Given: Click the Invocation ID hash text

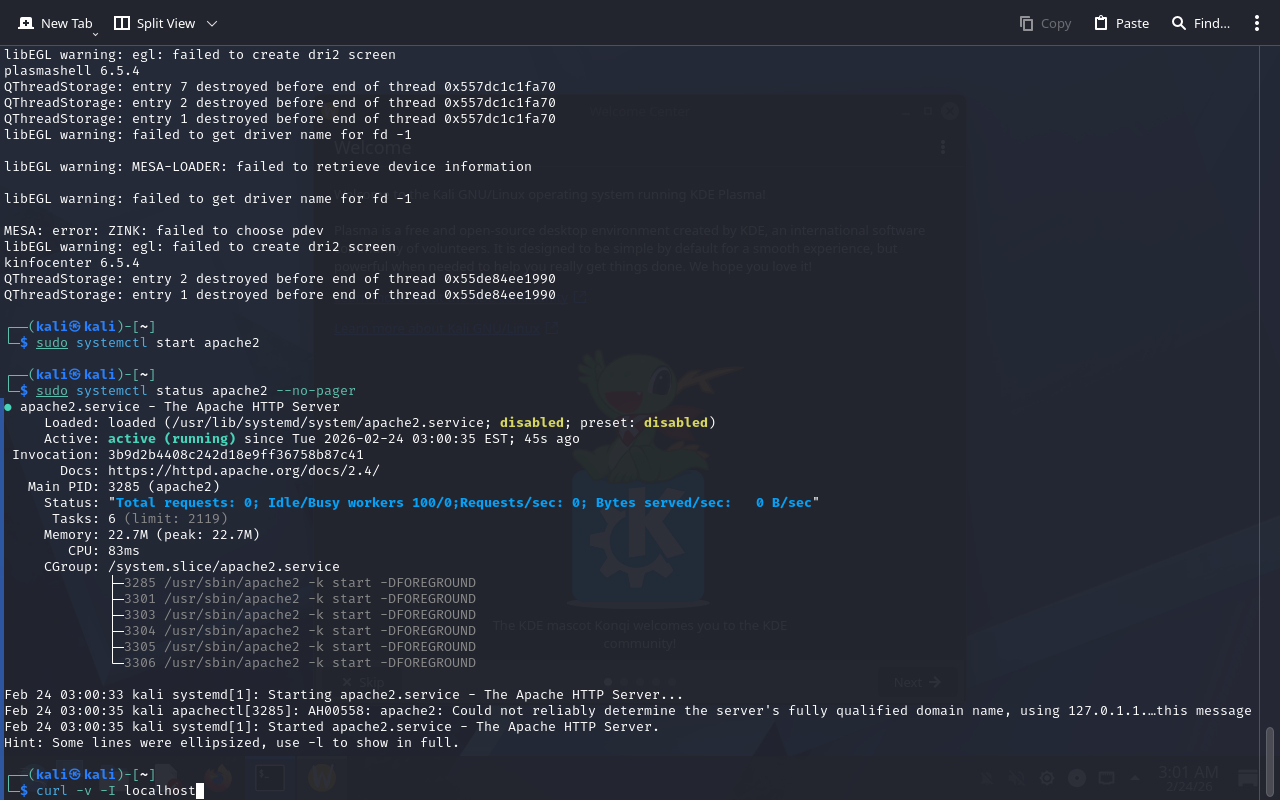Looking at the screenshot, I should coord(235,455).
